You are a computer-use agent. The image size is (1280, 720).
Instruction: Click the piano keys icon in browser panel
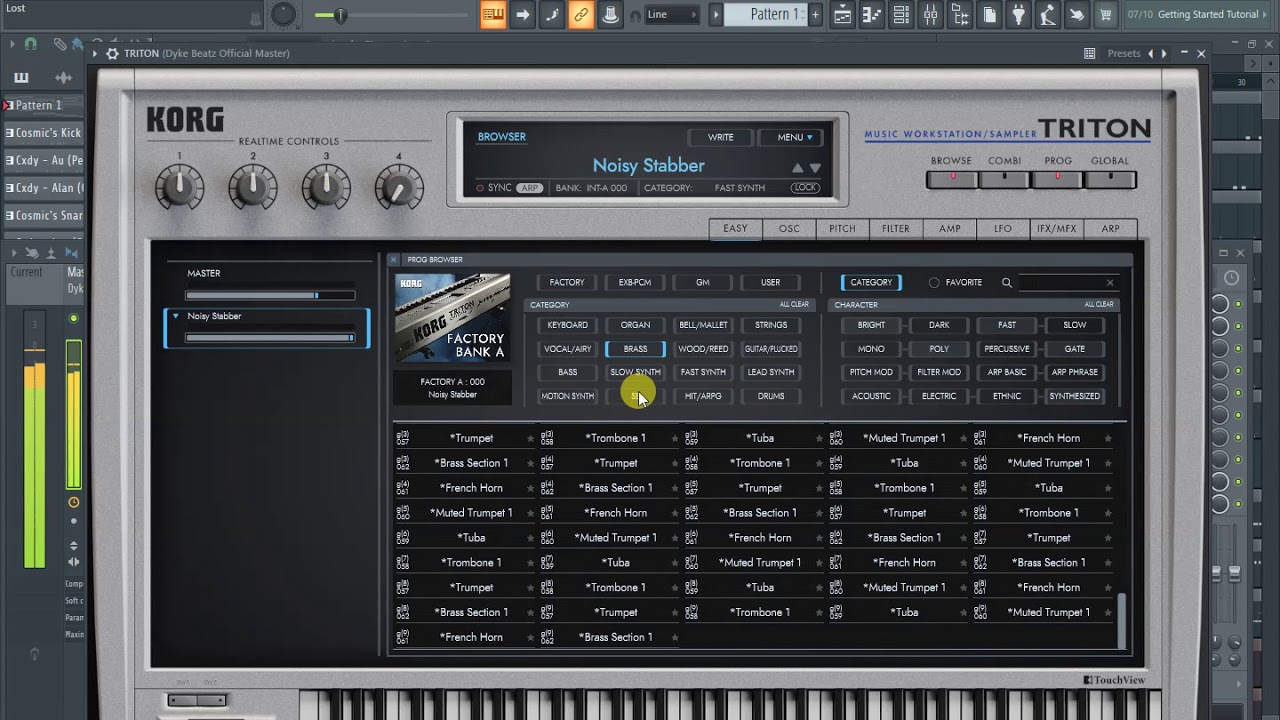point(21,77)
